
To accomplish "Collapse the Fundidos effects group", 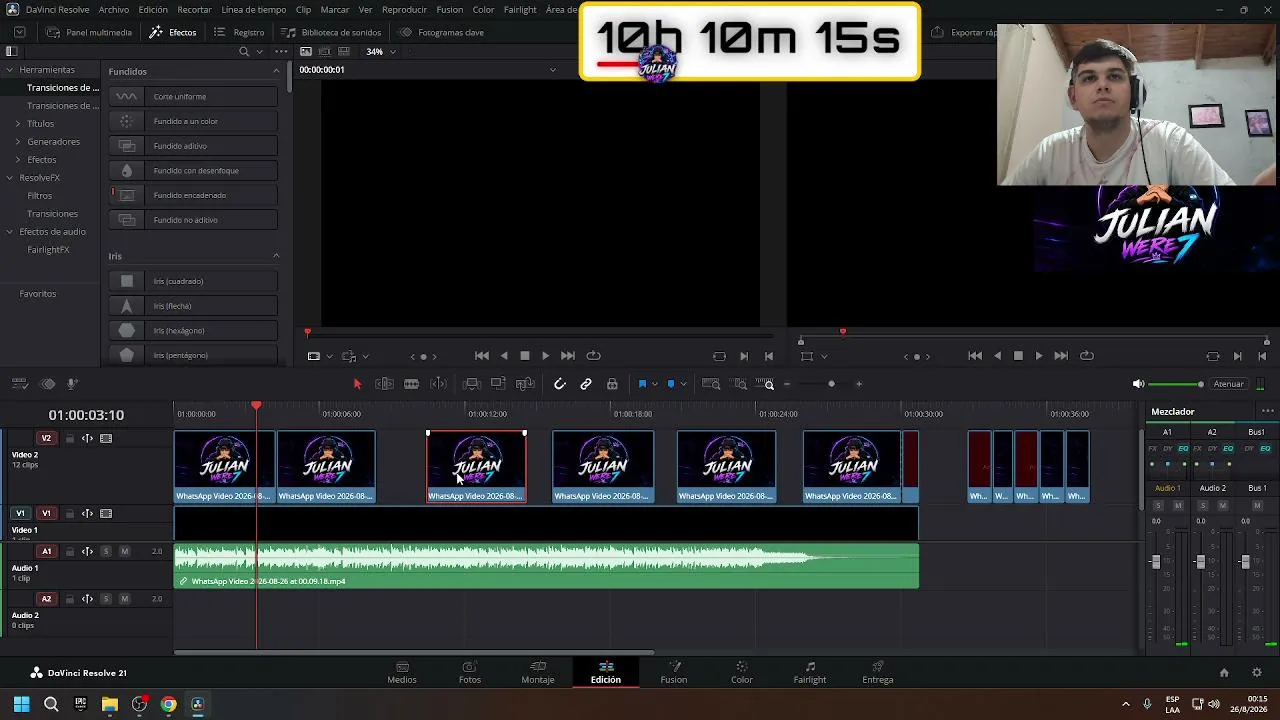I will click(276, 71).
